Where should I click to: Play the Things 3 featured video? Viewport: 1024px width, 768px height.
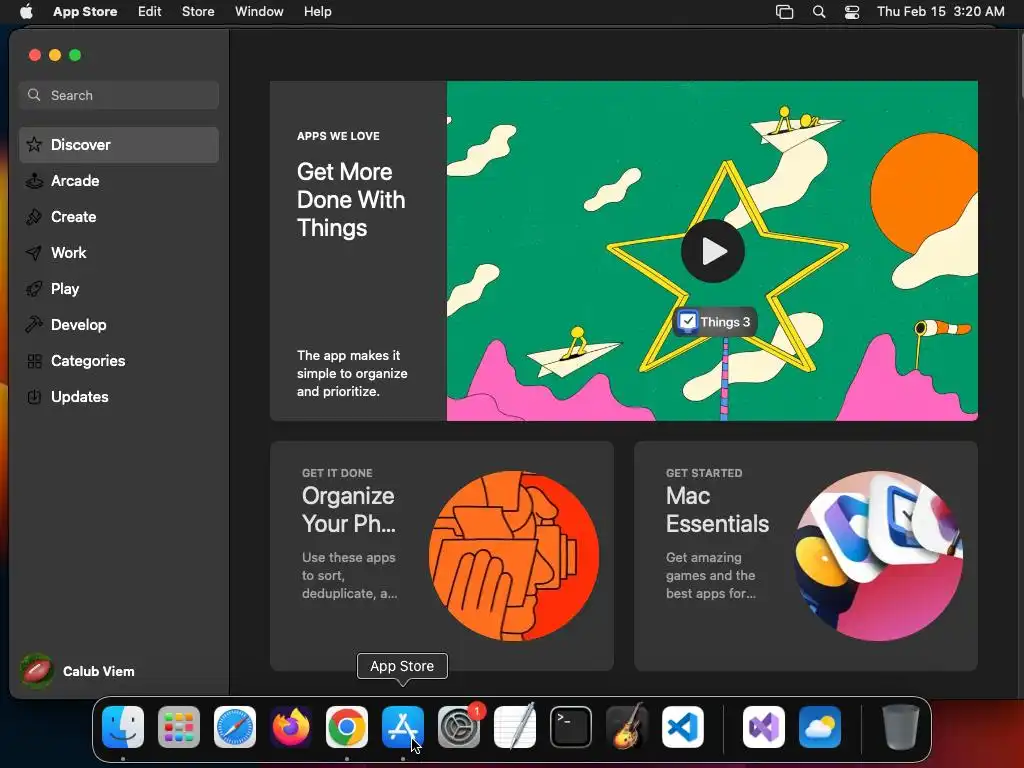click(712, 251)
